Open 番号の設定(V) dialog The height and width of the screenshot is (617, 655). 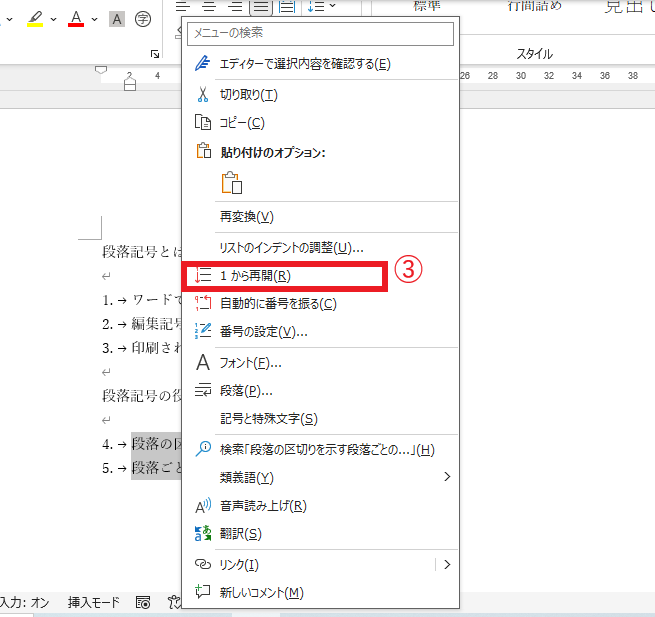(320, 332)
